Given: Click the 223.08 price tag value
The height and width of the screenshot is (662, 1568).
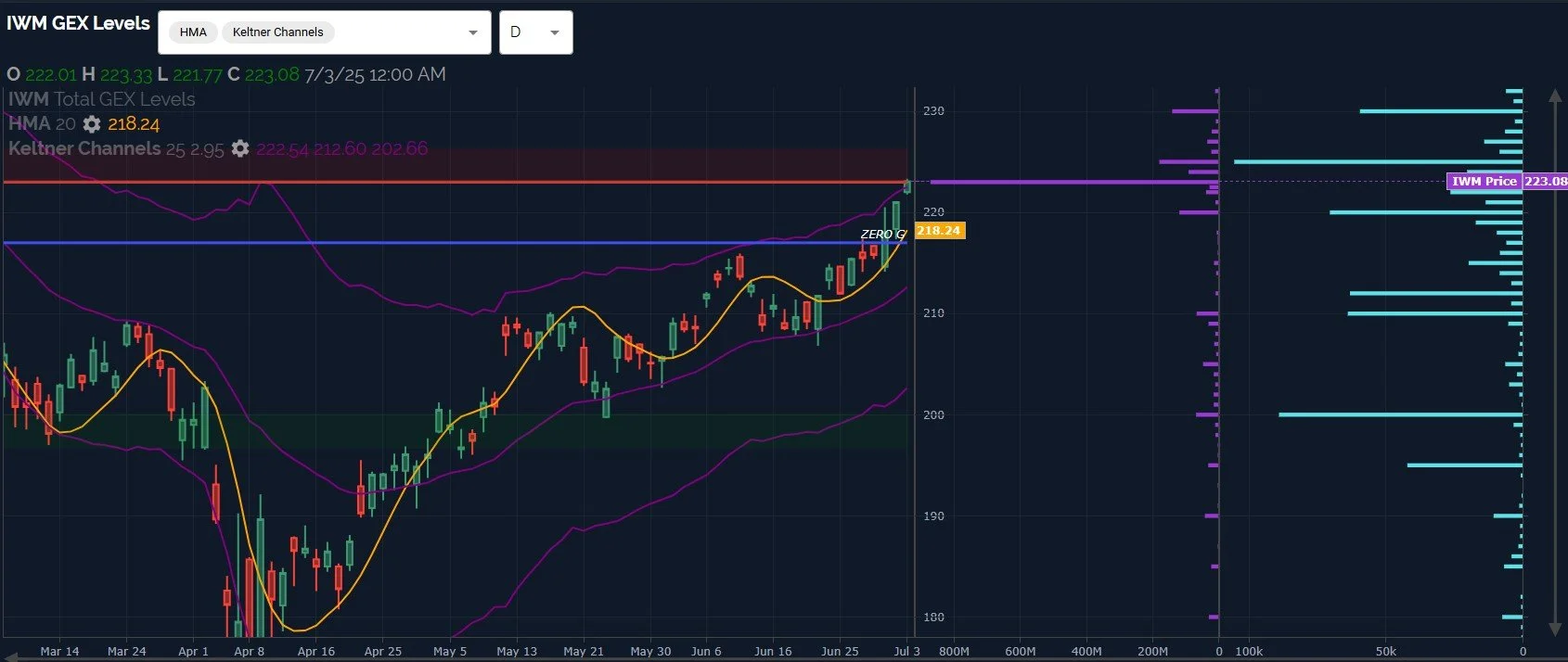Looking at the screenshot, I should [1545, 182].
